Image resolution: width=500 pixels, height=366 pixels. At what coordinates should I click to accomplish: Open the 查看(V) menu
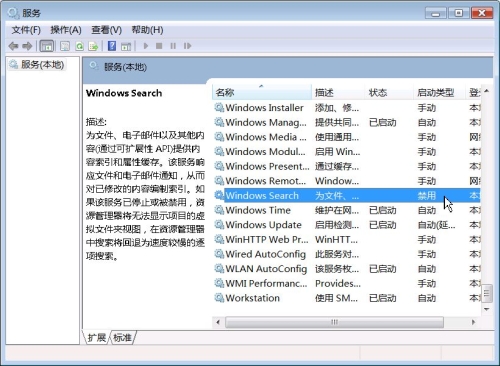[106, 30]
